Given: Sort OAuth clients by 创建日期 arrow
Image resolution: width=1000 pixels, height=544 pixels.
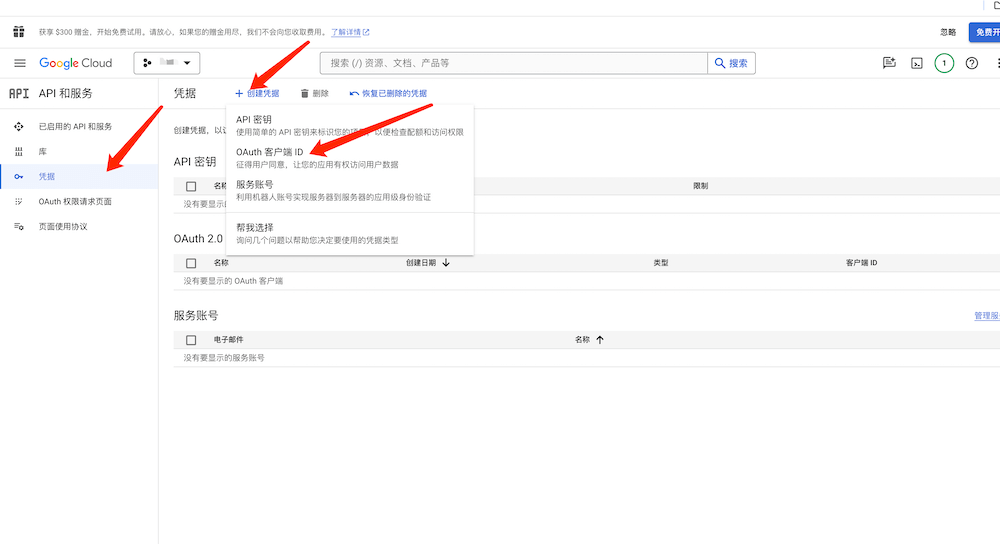Looking at the screenshot, I should [x=446, y=263].
